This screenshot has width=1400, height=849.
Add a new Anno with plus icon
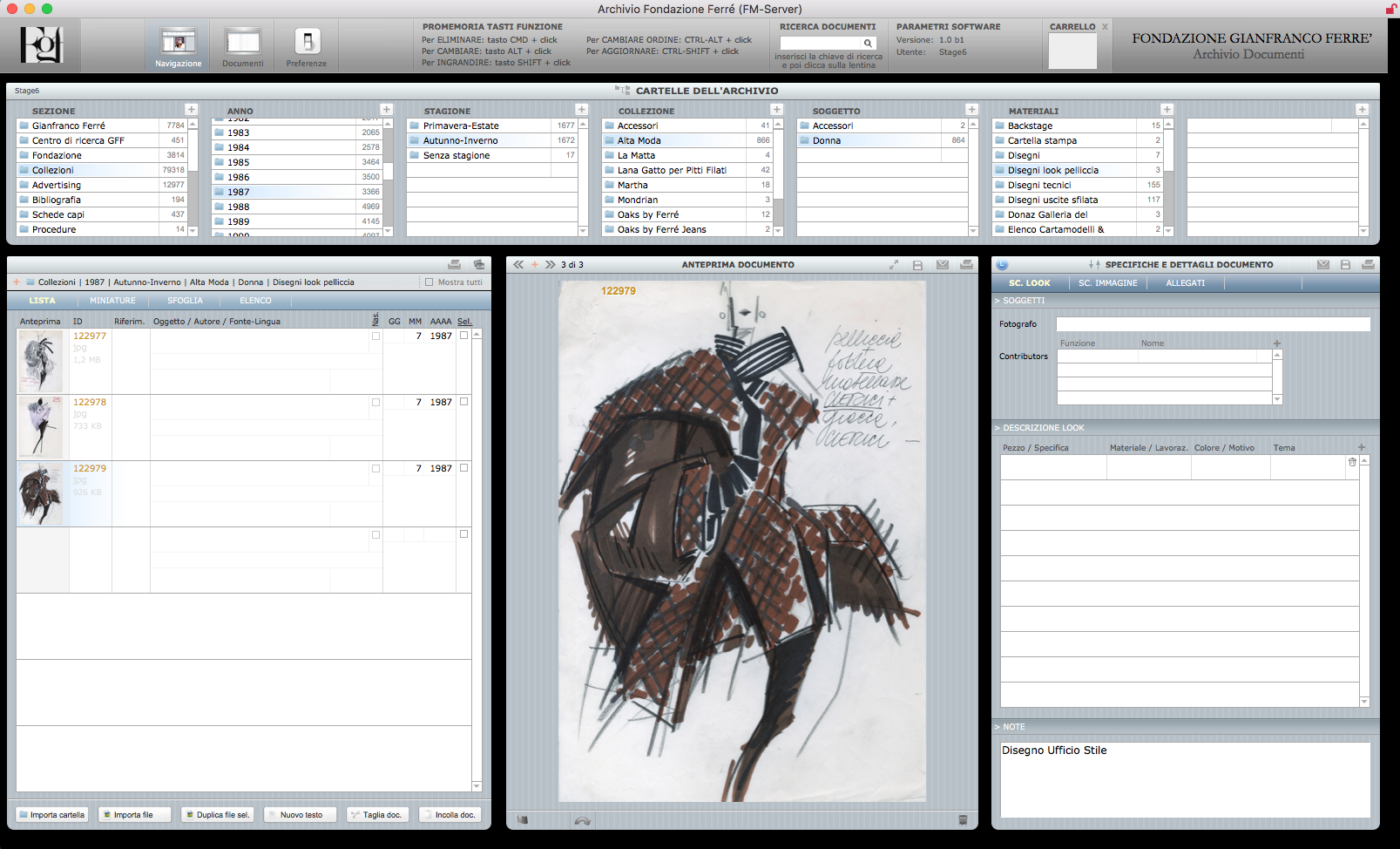coord(386,109)
